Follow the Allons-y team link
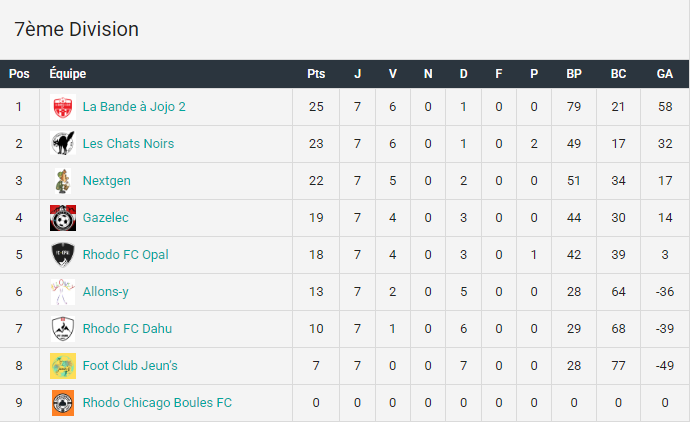The image size is (692, 429). (106, 292)
